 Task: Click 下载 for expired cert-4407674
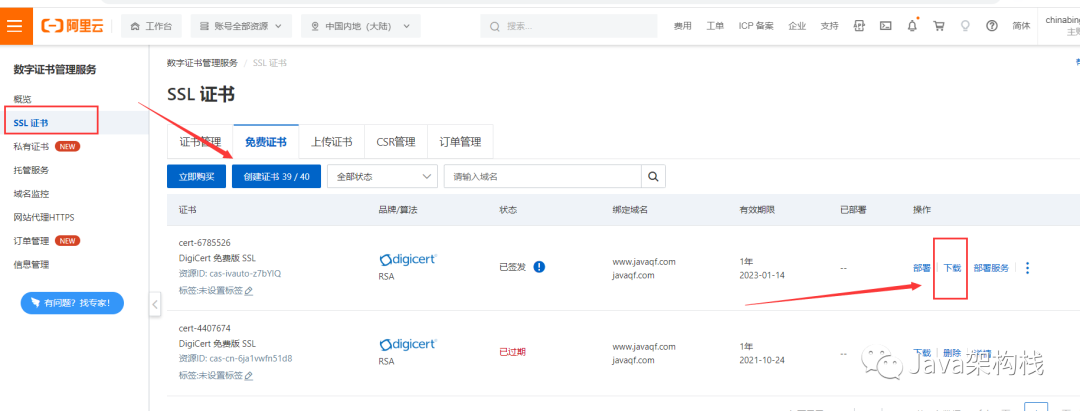click(x=922, y=352)
